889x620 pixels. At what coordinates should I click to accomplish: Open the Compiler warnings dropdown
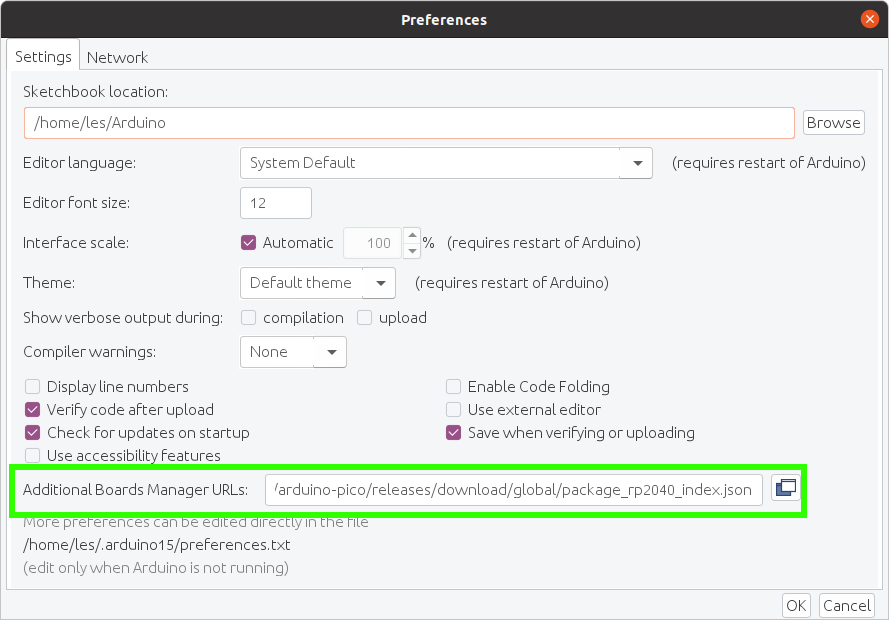click(x=330, y=352)
